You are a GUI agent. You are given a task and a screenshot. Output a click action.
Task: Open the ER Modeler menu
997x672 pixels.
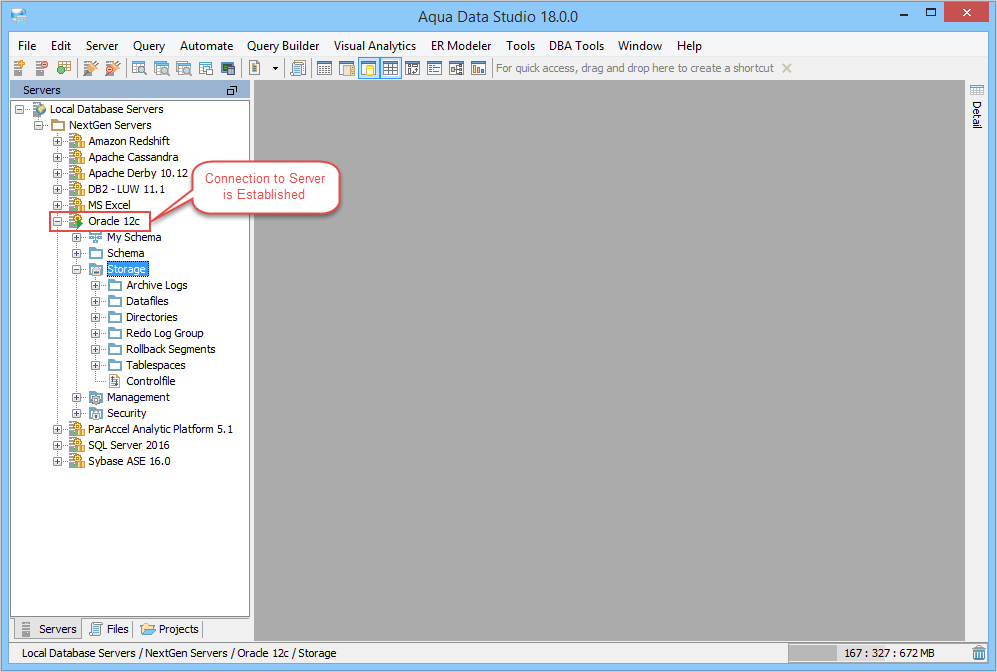point(461,46)
